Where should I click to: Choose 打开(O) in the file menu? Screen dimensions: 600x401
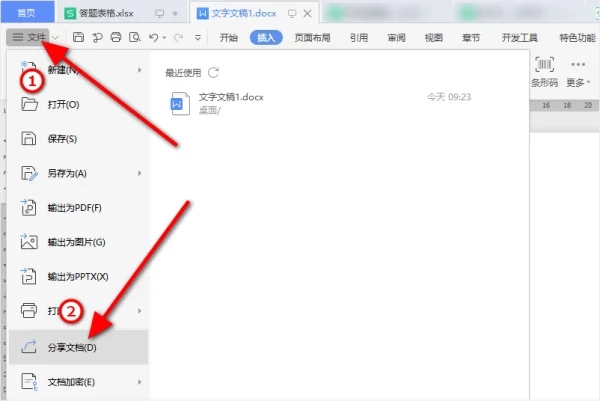tap(78, 104)
